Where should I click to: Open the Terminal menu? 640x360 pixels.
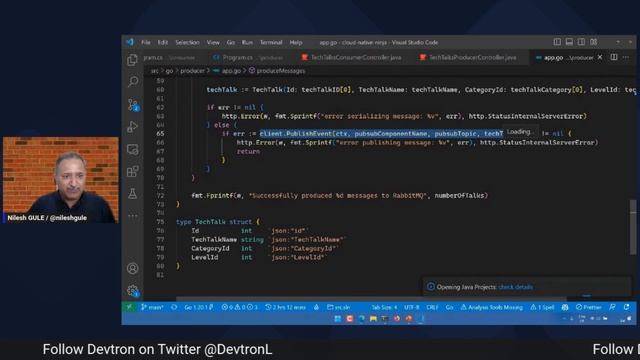point(271,42)
